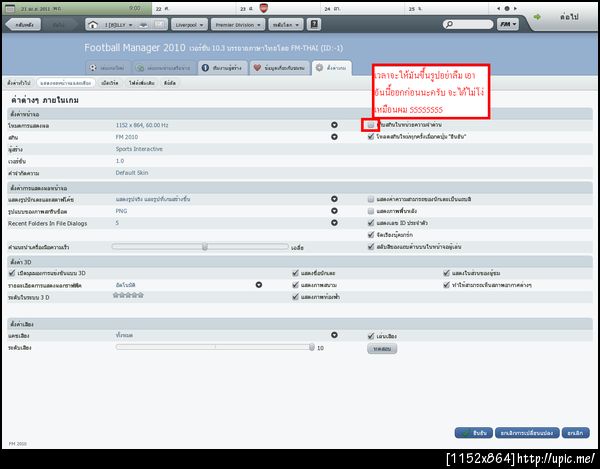Select date 25 on the calendar strip

pyautogui.click(x=447, y=8)
